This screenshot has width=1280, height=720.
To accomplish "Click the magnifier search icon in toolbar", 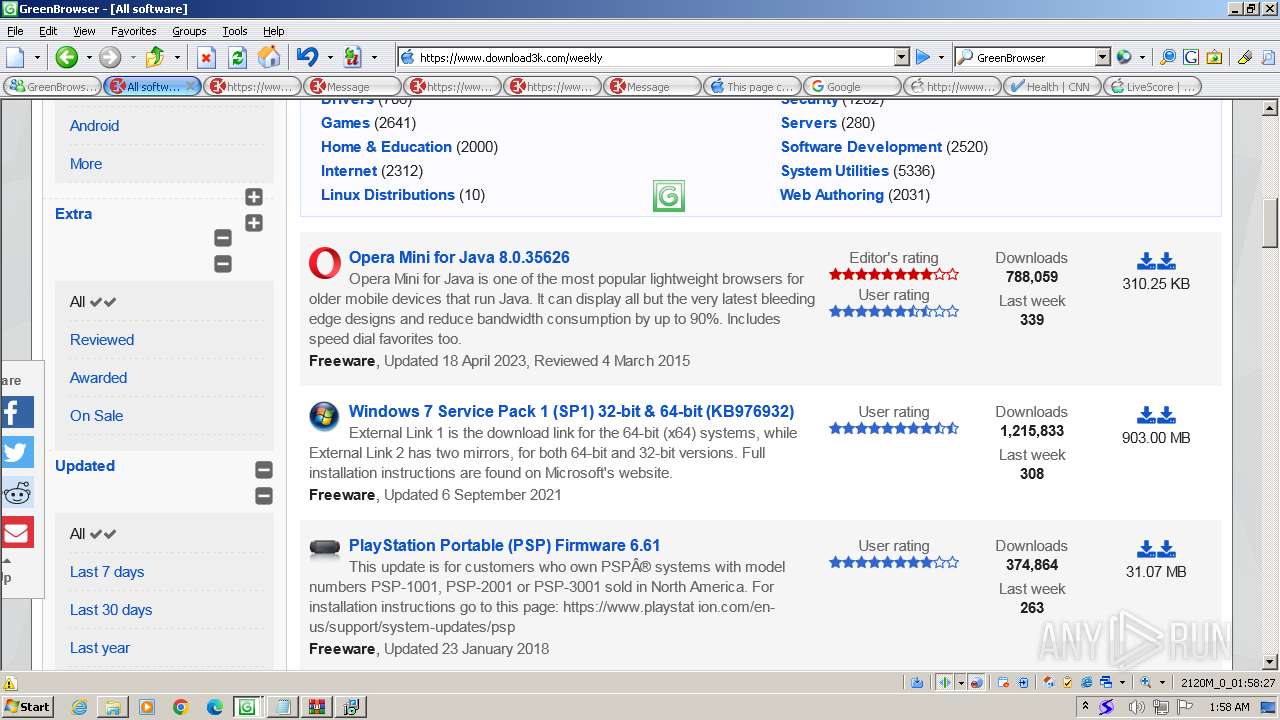I will tap(1168, 57).
